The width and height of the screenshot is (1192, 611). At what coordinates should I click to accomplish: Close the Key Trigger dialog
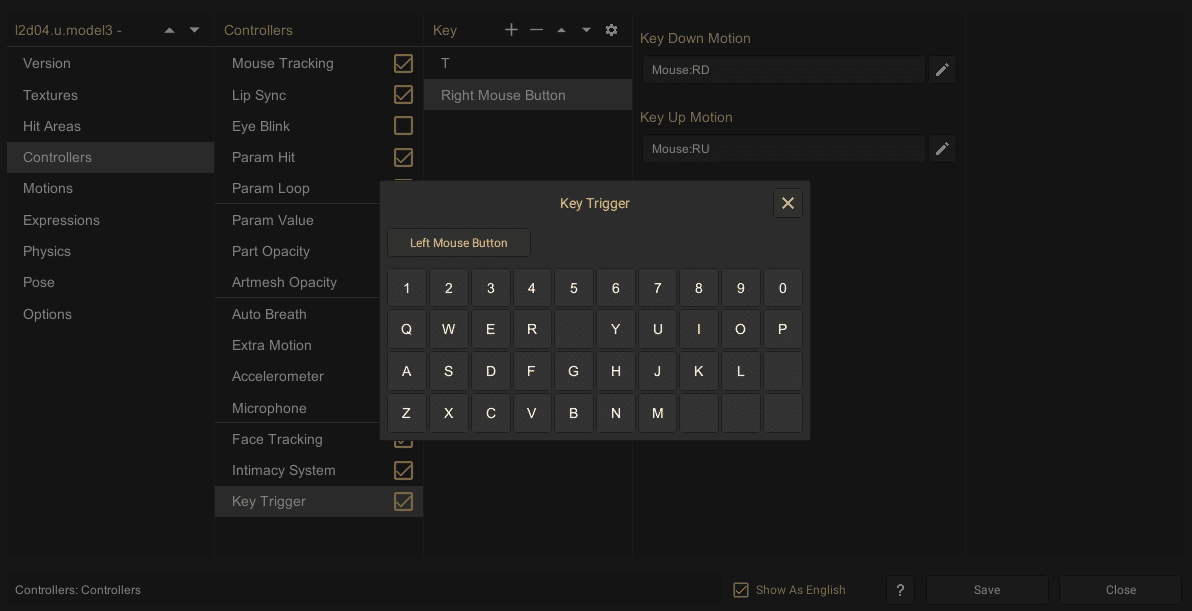(788, 203)
